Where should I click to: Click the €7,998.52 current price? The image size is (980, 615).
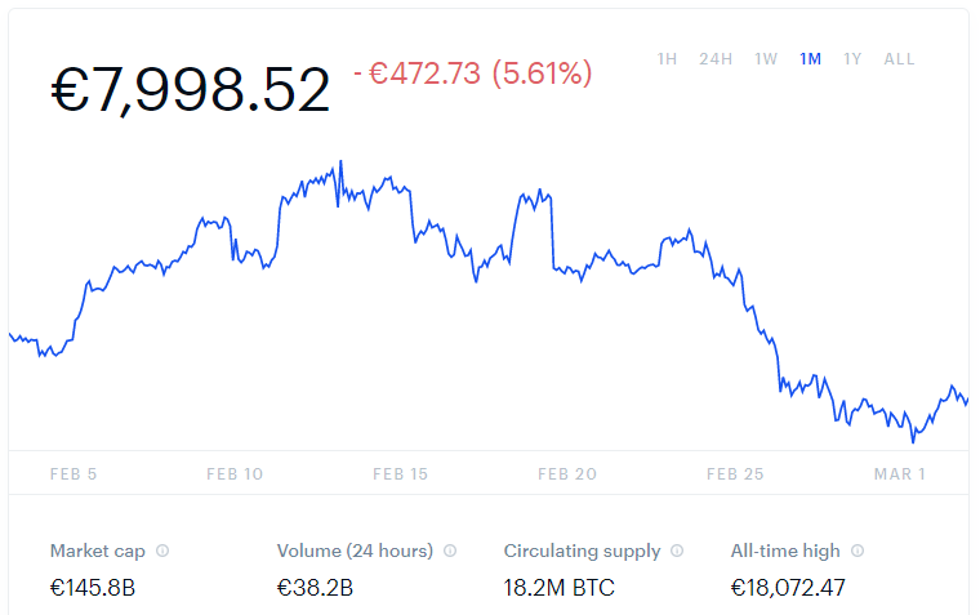pyautogui.click(x=190, y=90)
